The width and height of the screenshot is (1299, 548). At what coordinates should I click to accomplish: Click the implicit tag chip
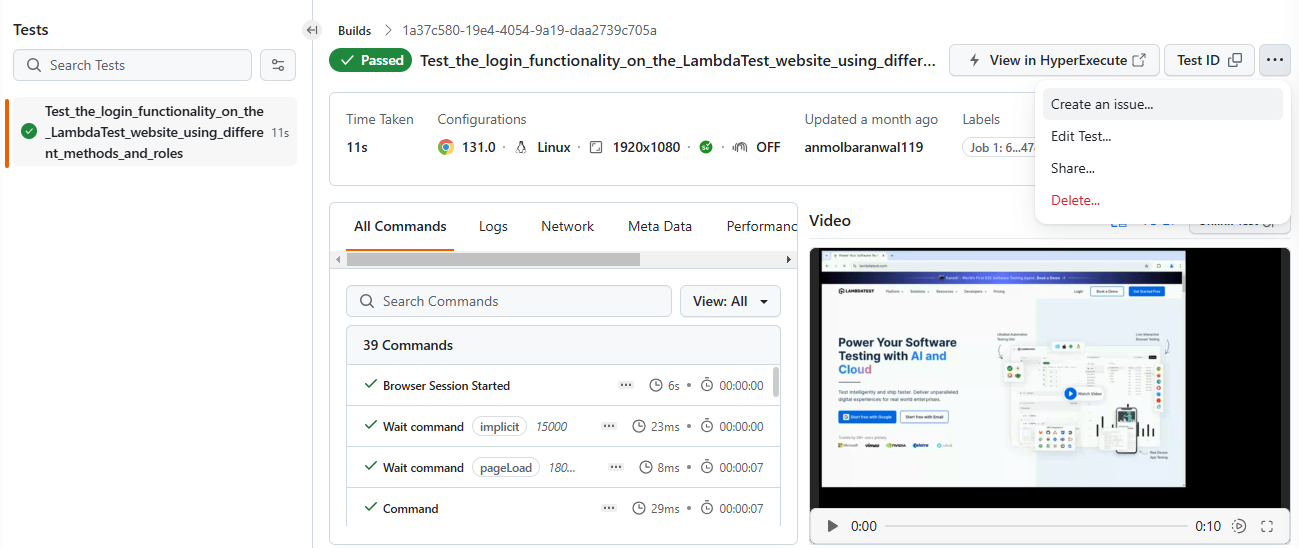click(500, 426)
